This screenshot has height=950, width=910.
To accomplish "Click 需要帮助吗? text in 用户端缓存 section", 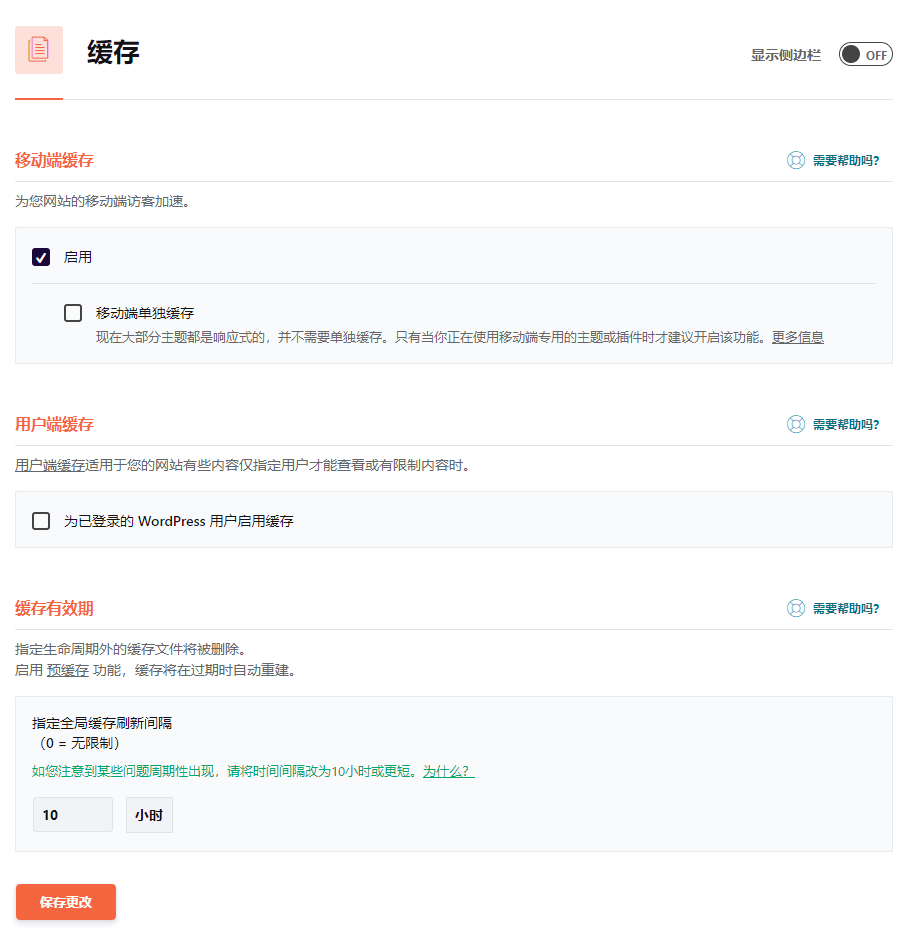I will point(845,424).
